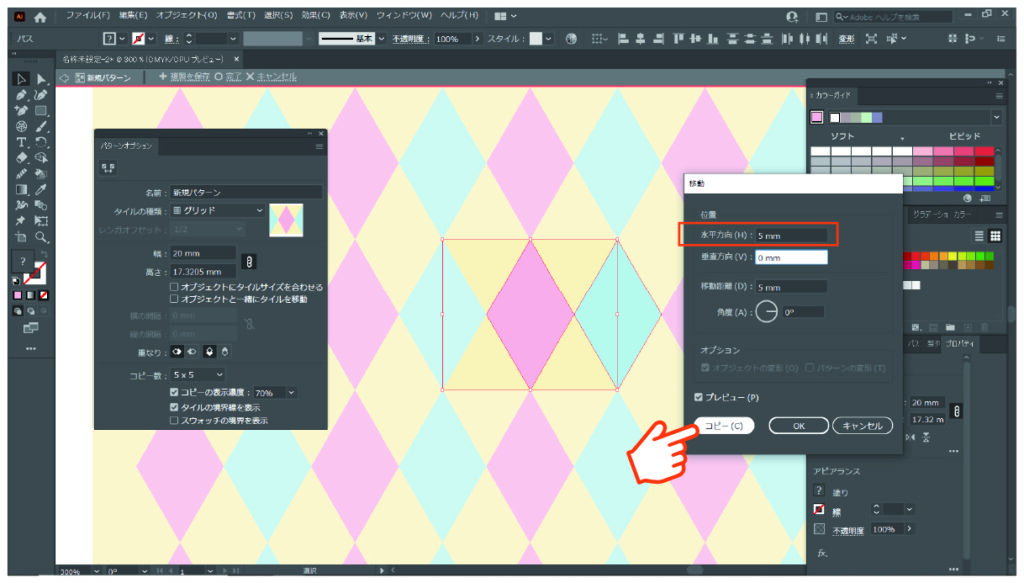The width and height of the screenshot is (1024, 583).
Task: Select top-in-front overlap toggle
Action: point(209,352)
